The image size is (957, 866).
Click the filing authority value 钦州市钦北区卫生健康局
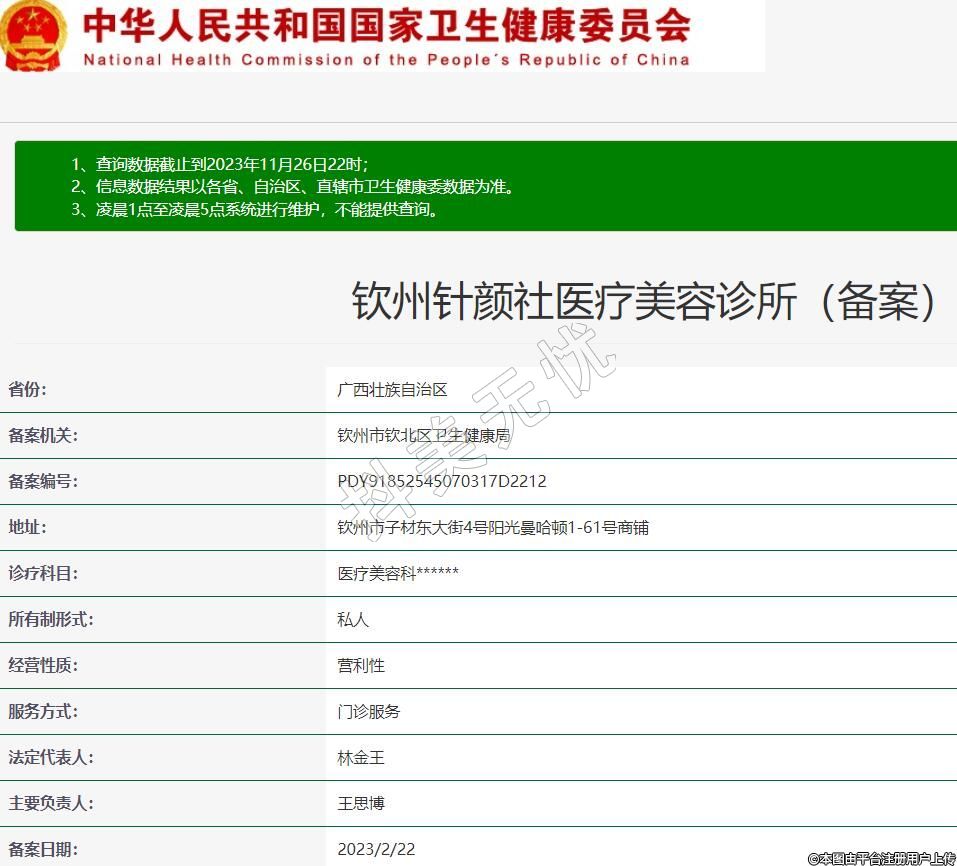click(x=424, y=436)
